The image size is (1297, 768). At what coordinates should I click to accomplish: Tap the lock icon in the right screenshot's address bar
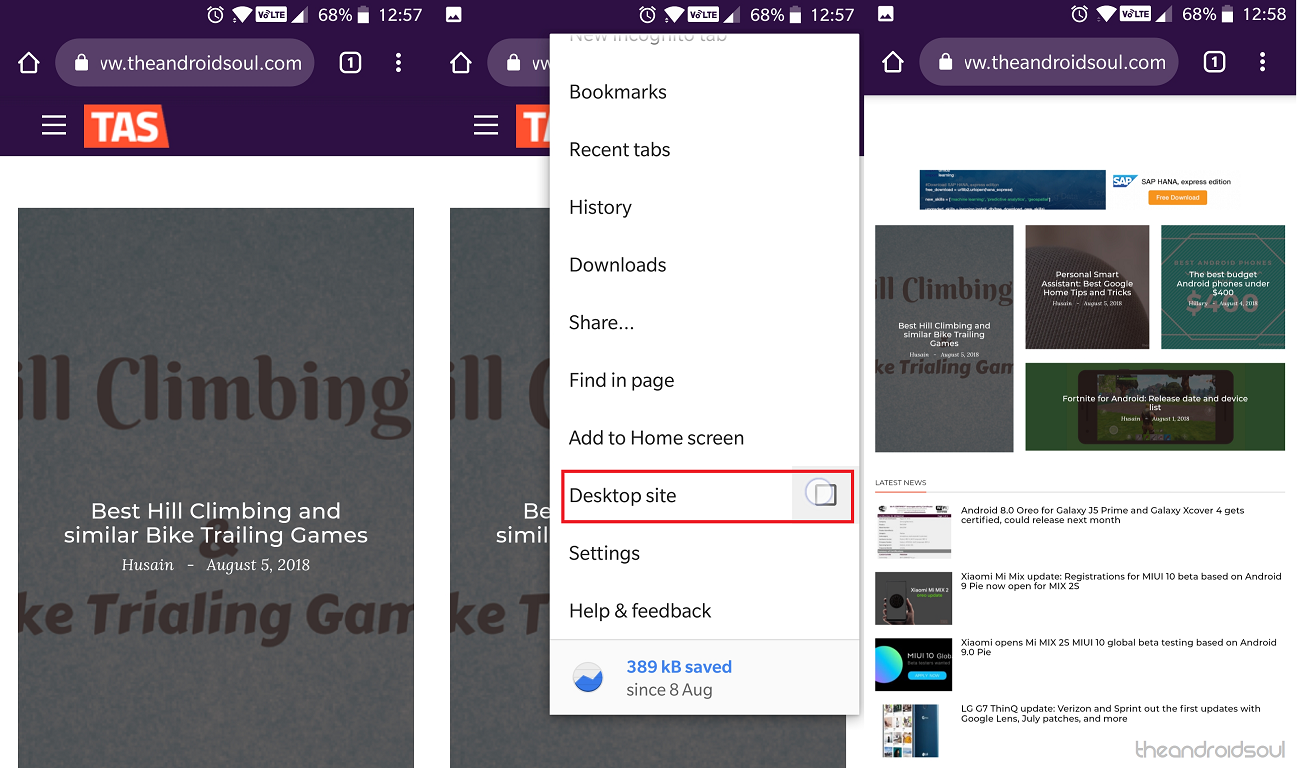coord(945,63)
